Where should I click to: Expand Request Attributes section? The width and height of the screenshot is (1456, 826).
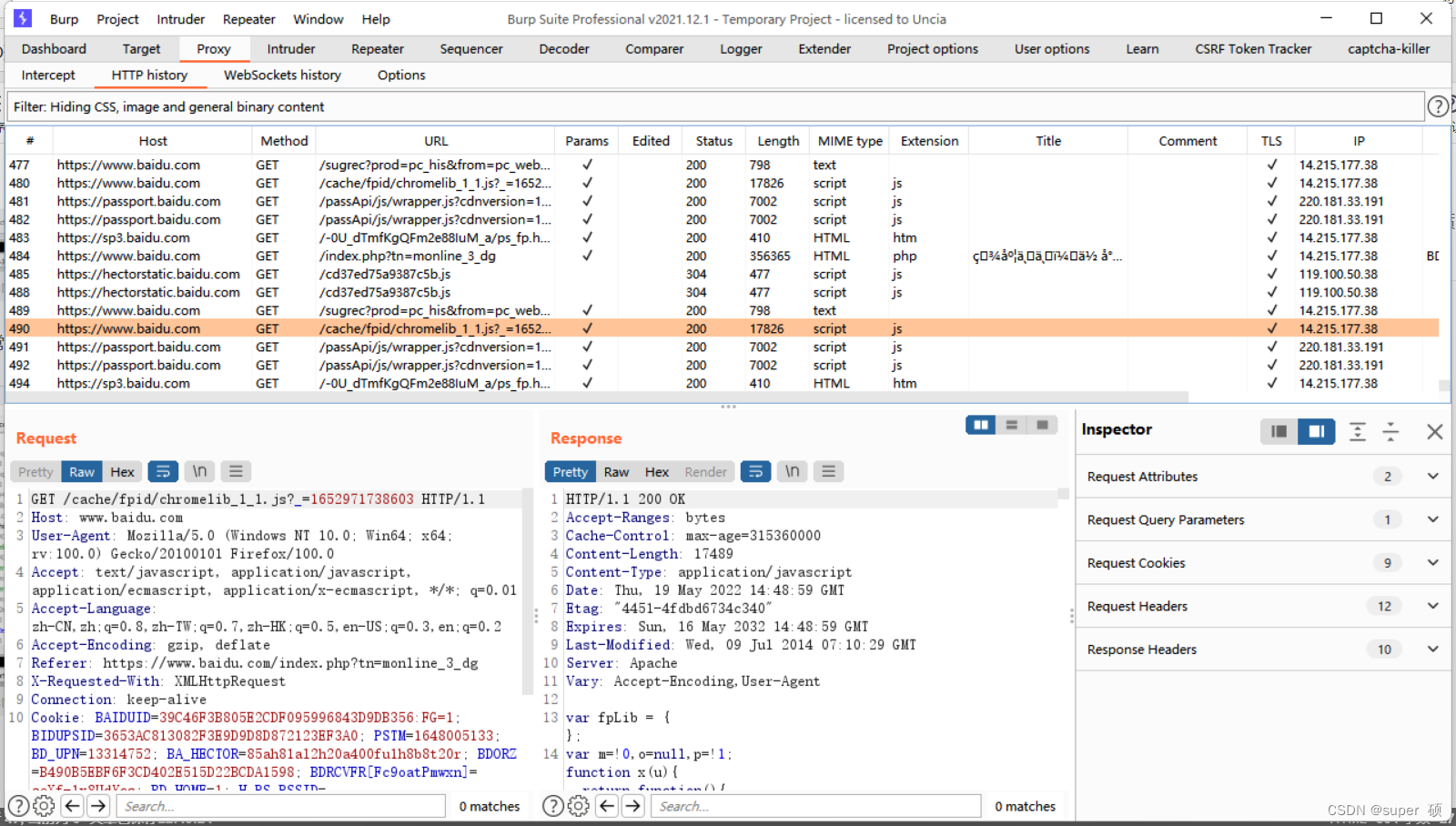click(x=1432, y=476)
